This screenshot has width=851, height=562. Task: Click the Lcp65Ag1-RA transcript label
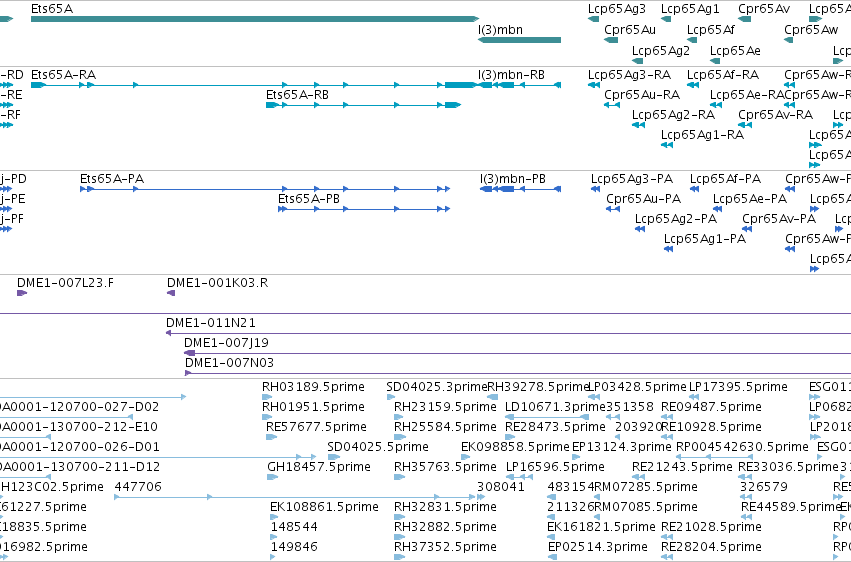[702, 135]
